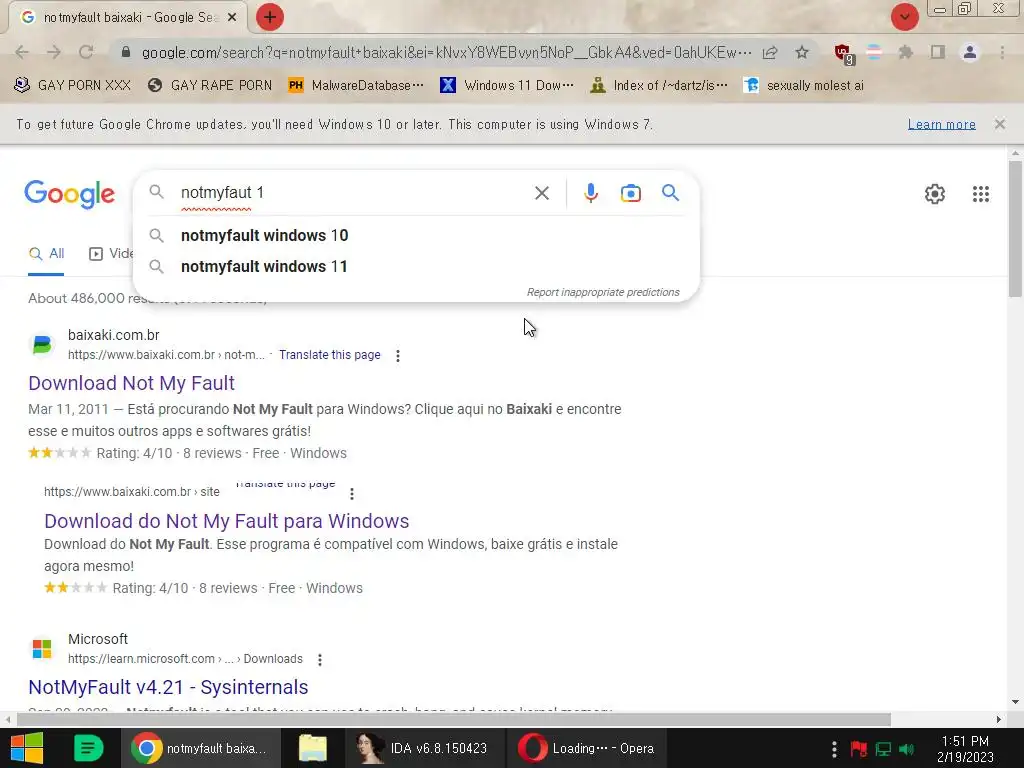The width and height of the screenshot is (1024, 768).
Task: Show hidden tray icons
Action: click(834, 748)
